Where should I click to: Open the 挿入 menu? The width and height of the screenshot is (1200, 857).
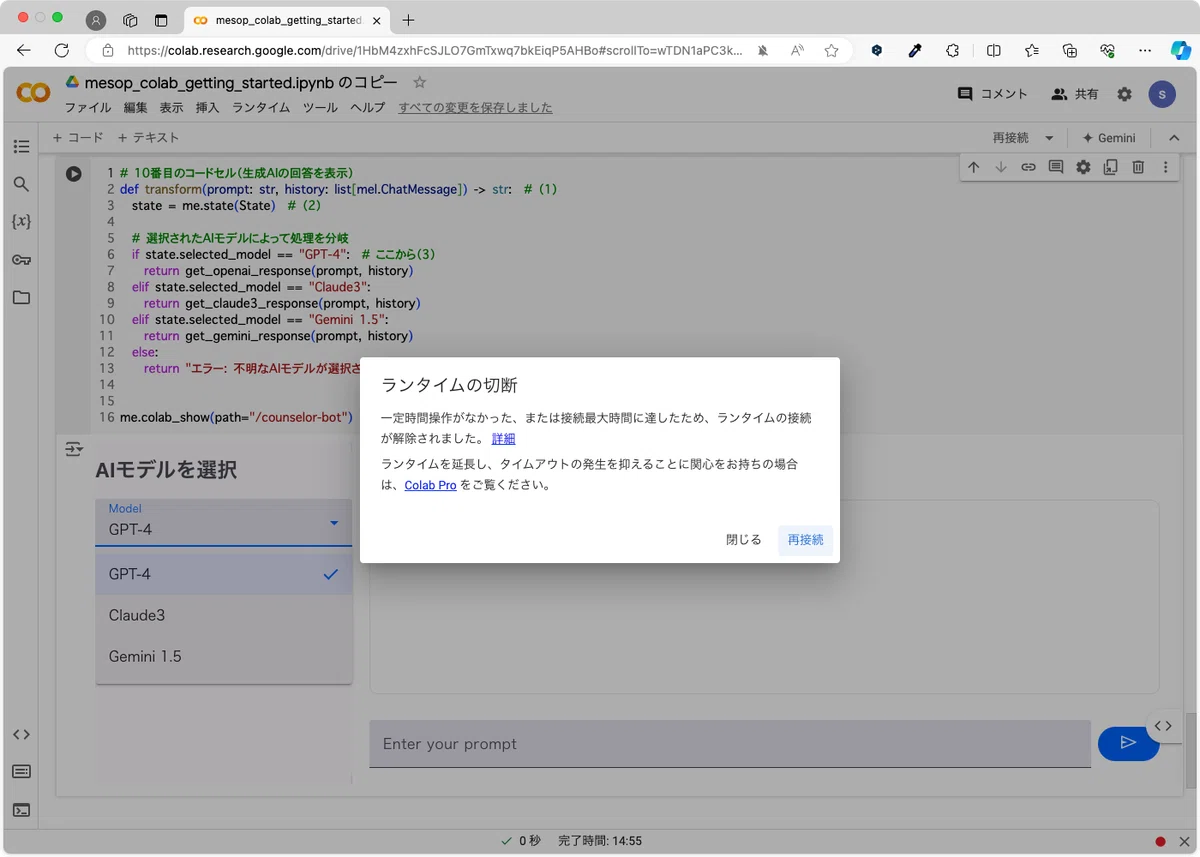click(207, 108)
